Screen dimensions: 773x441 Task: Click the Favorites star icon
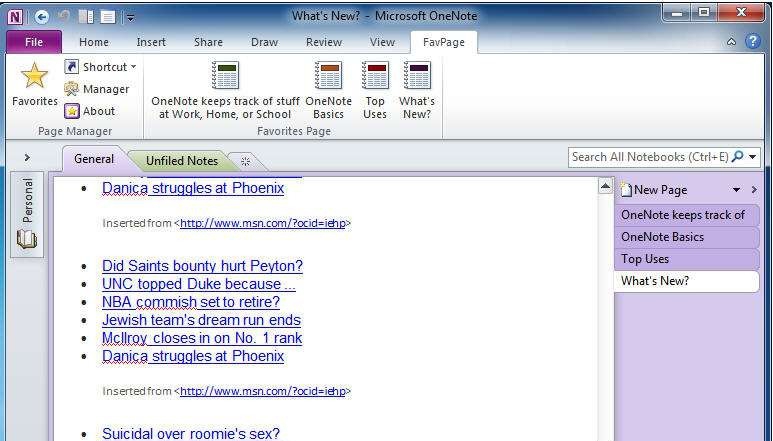[x=35, y=75]
